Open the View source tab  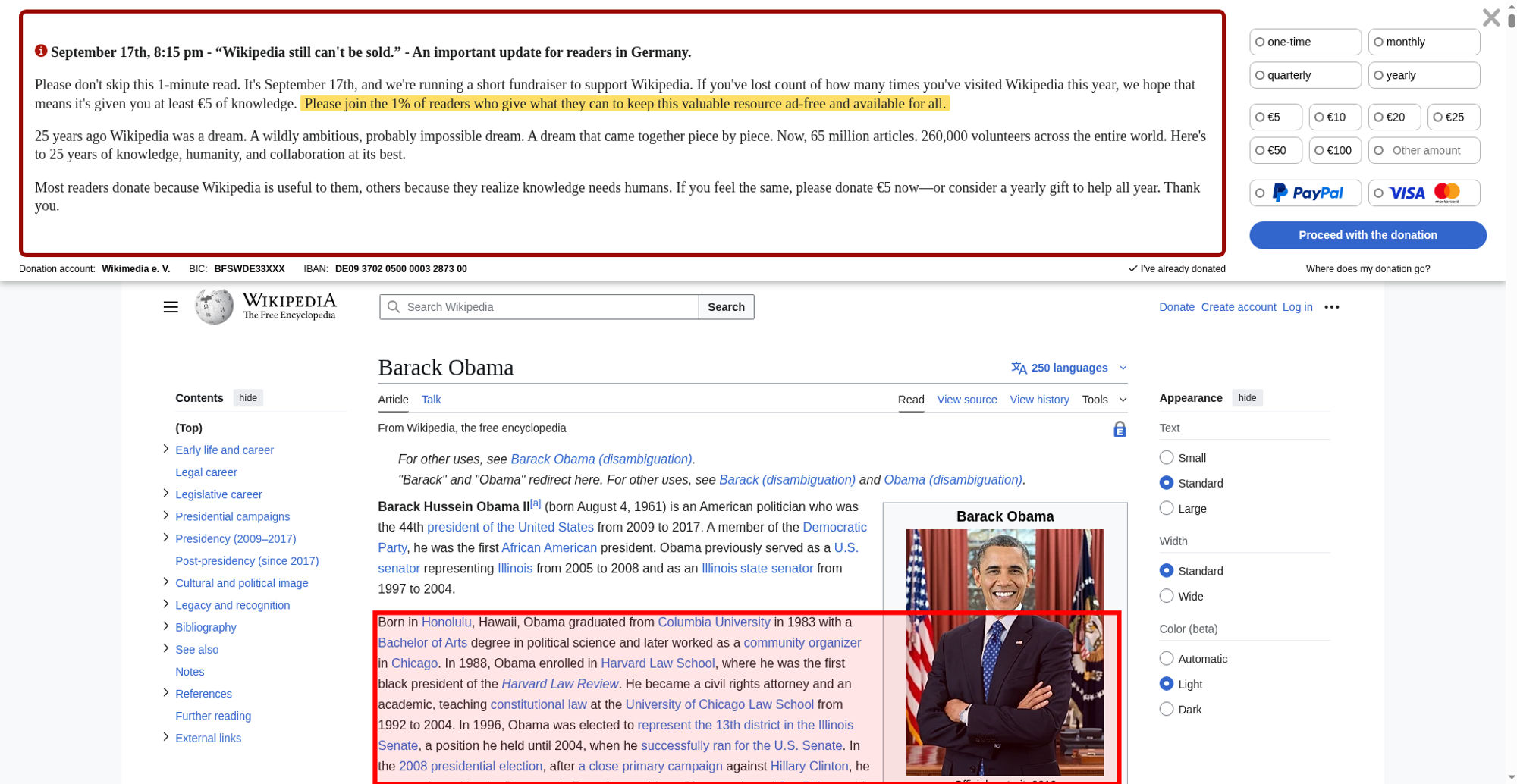(967, 400)
